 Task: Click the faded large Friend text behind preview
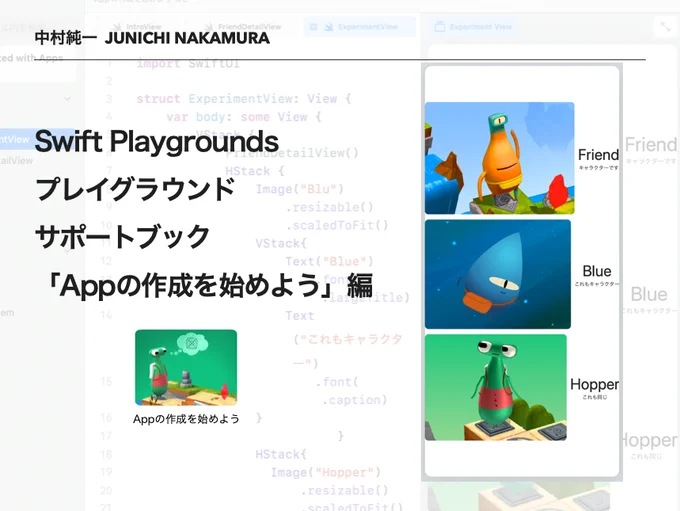pos(651,145)
